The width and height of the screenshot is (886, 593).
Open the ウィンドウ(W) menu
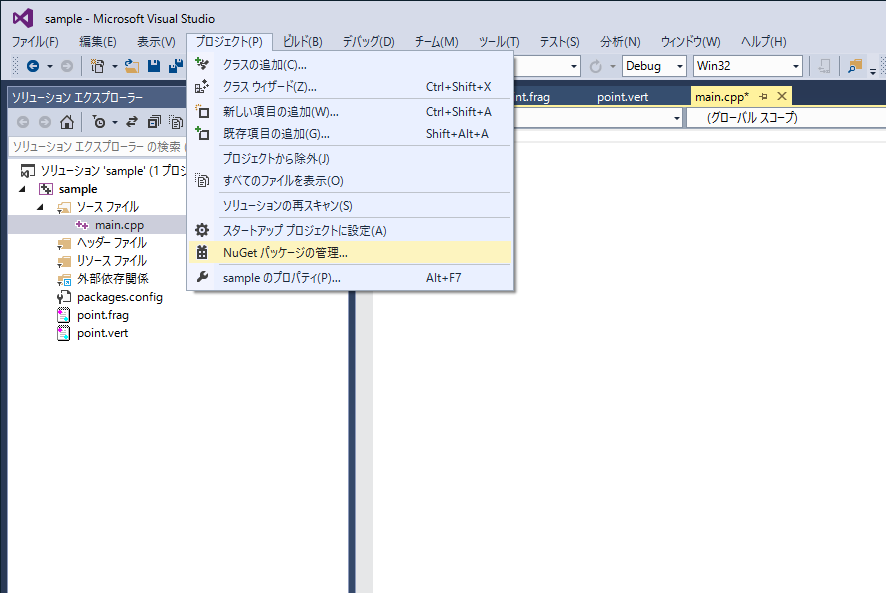tap(690, 42)
